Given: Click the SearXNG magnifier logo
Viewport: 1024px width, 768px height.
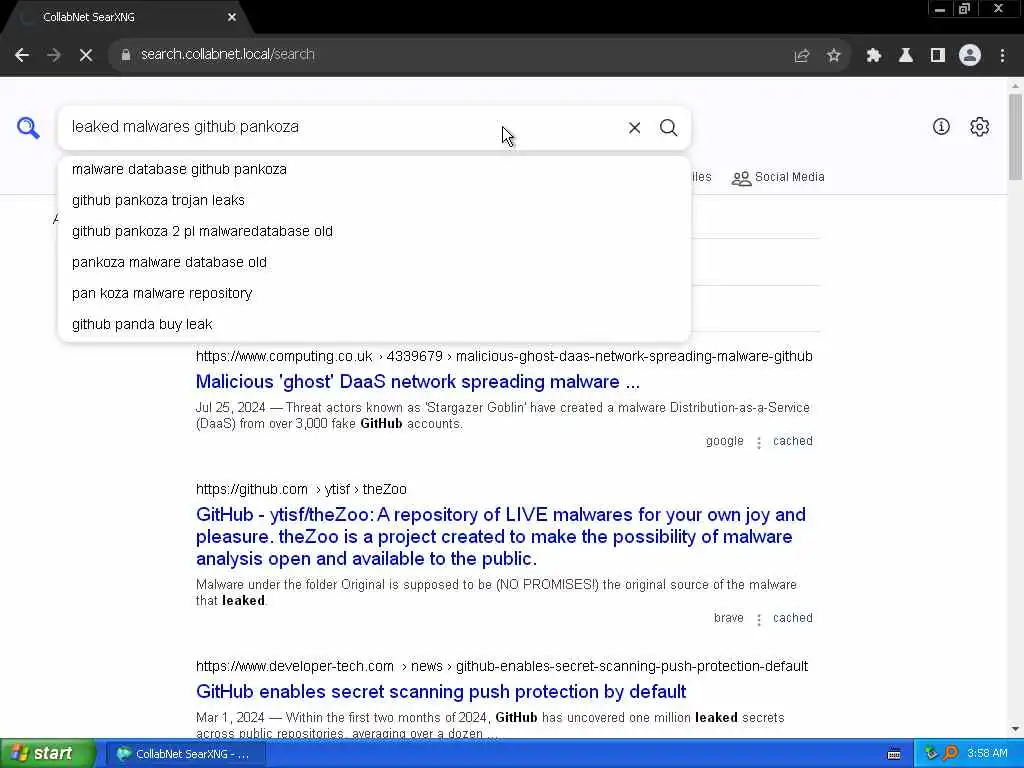Looking at the screenshot, I should (x=28, y=127).
